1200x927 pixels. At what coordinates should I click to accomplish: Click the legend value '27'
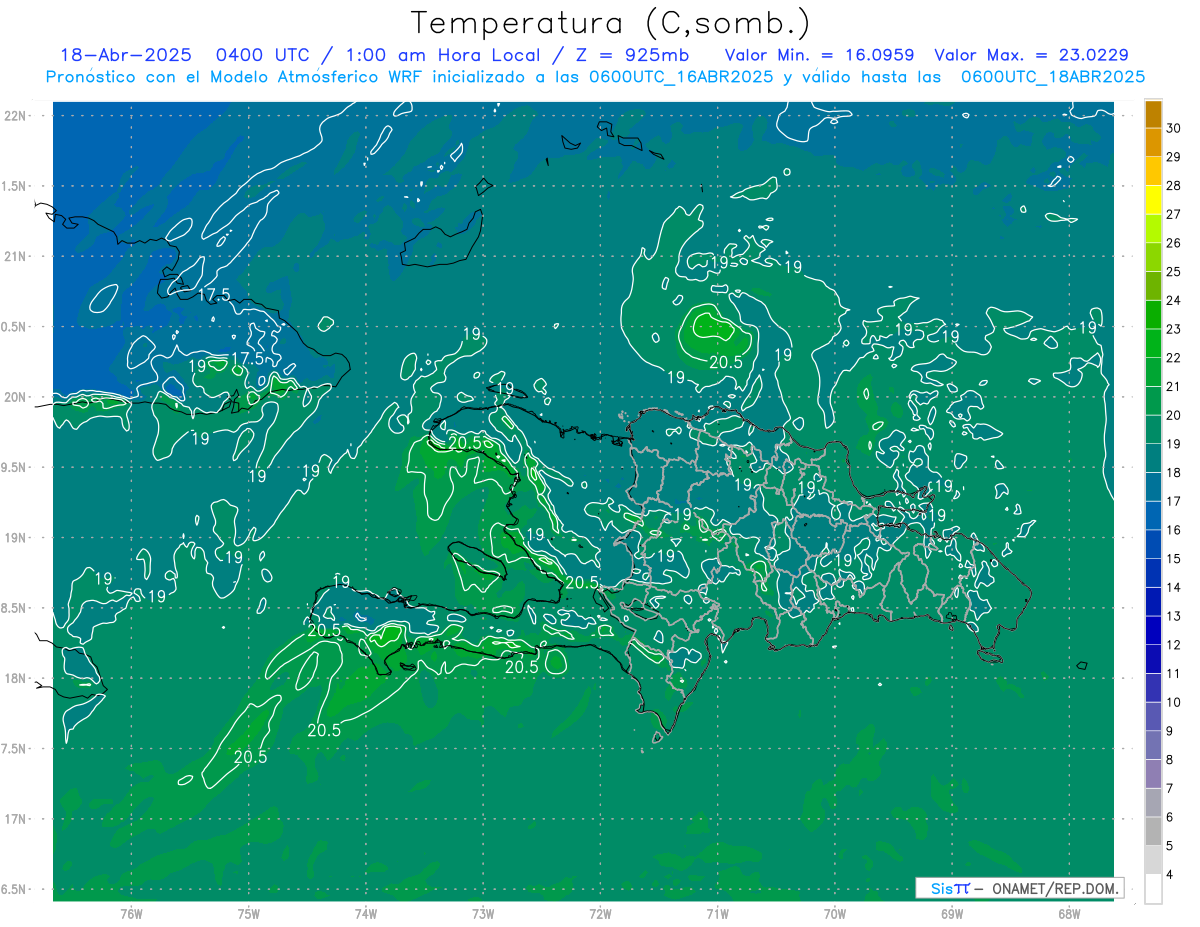coord(1174,214)
